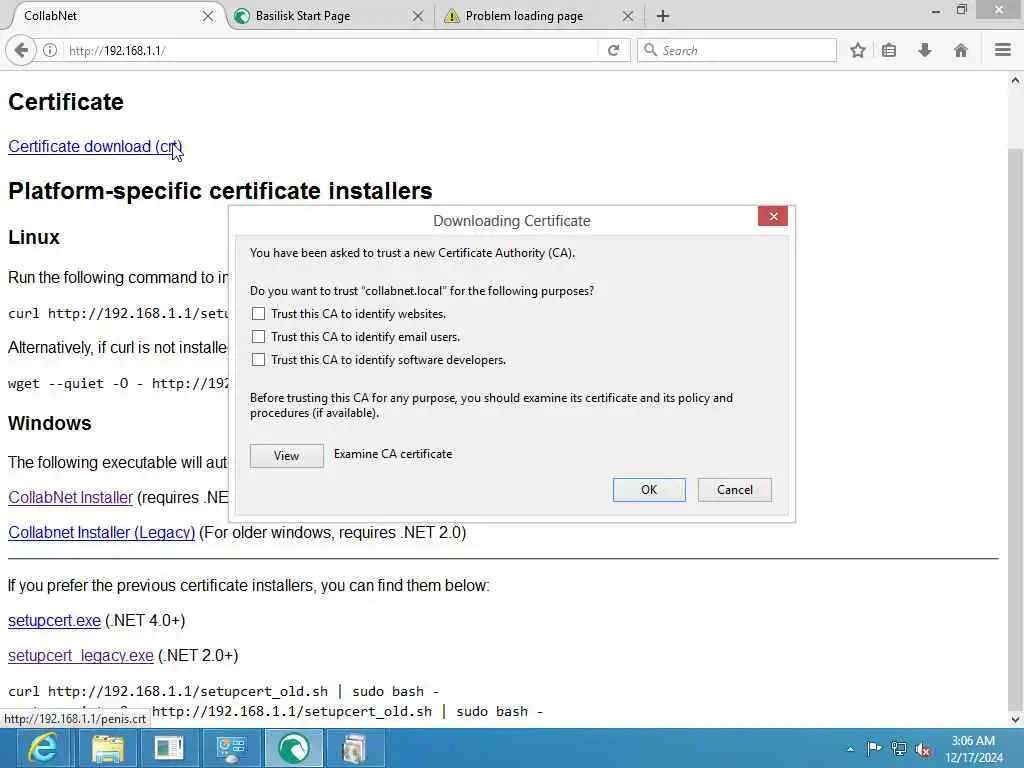Open network status tray icon
The height and width of the screenshot is (768, 1024).
pos(899,748)
